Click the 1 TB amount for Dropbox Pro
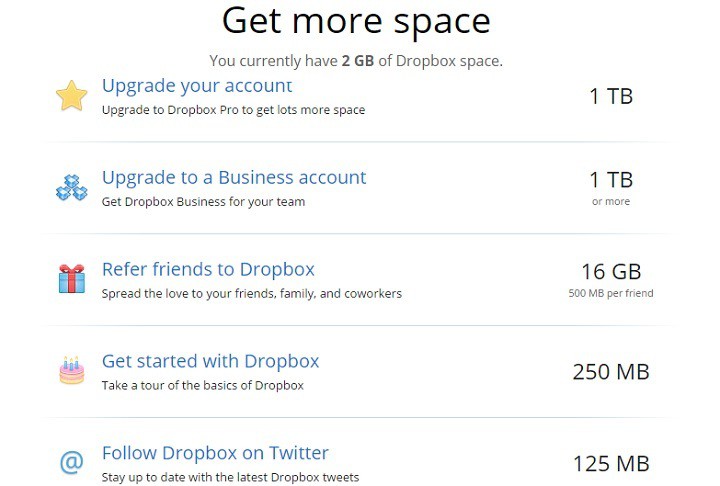The width and height of the screenshot is (720, 486). point(611,96)
